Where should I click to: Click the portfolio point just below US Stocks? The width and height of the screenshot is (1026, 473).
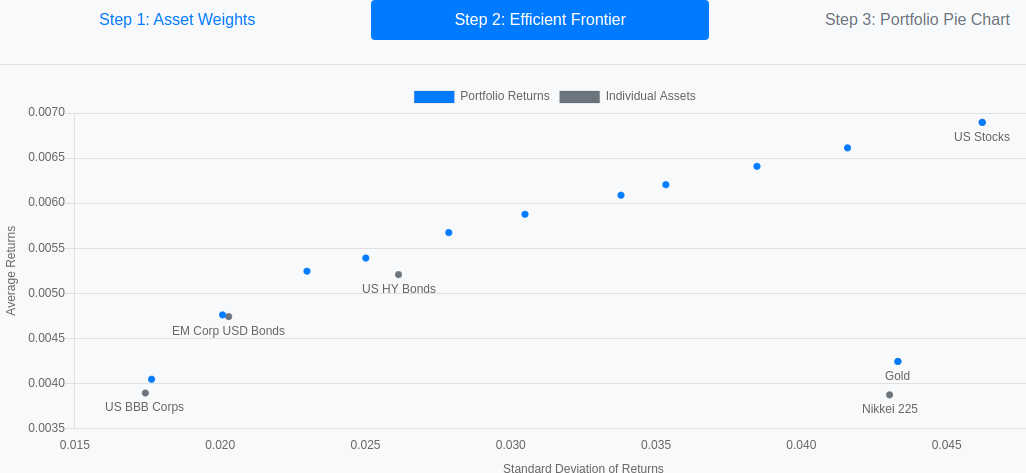click(847, 148)
